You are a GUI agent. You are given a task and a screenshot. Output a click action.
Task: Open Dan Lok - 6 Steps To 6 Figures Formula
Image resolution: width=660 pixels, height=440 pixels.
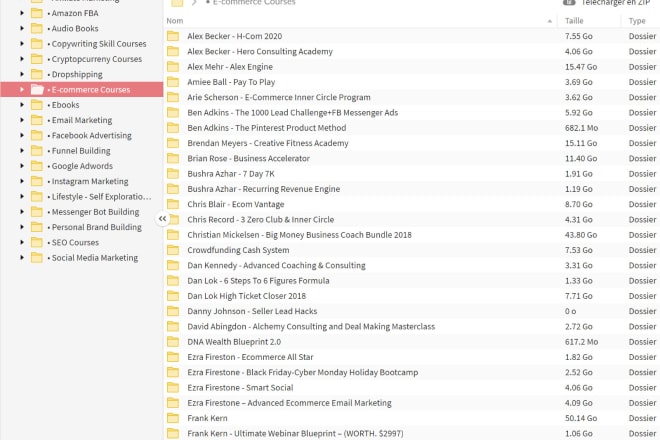pyautogui.click(x=258, y=281)
